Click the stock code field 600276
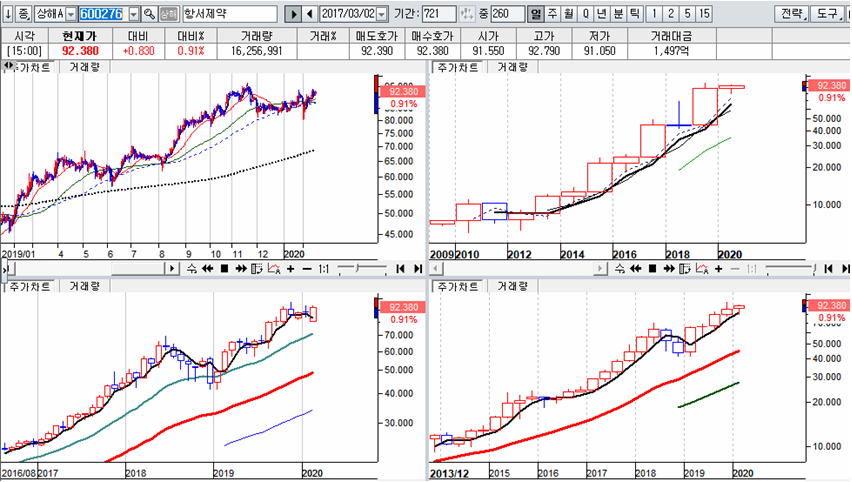Image resolution: width=852 pixels, height=482 pixels. pos(103,14)
